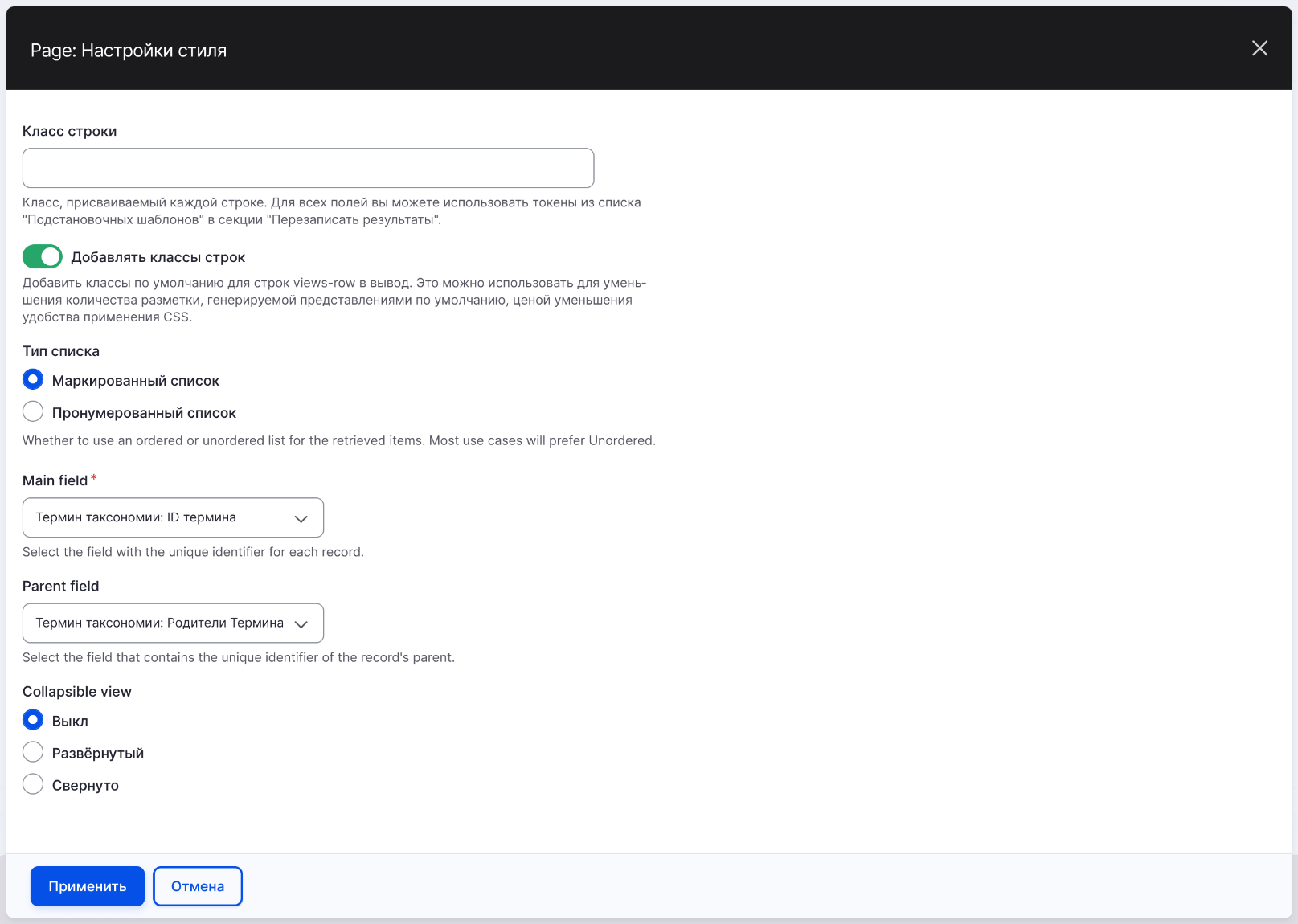Click the Добавлять классы строк label text
This screenshot has width=1298, height=924.
coord(158,257)
